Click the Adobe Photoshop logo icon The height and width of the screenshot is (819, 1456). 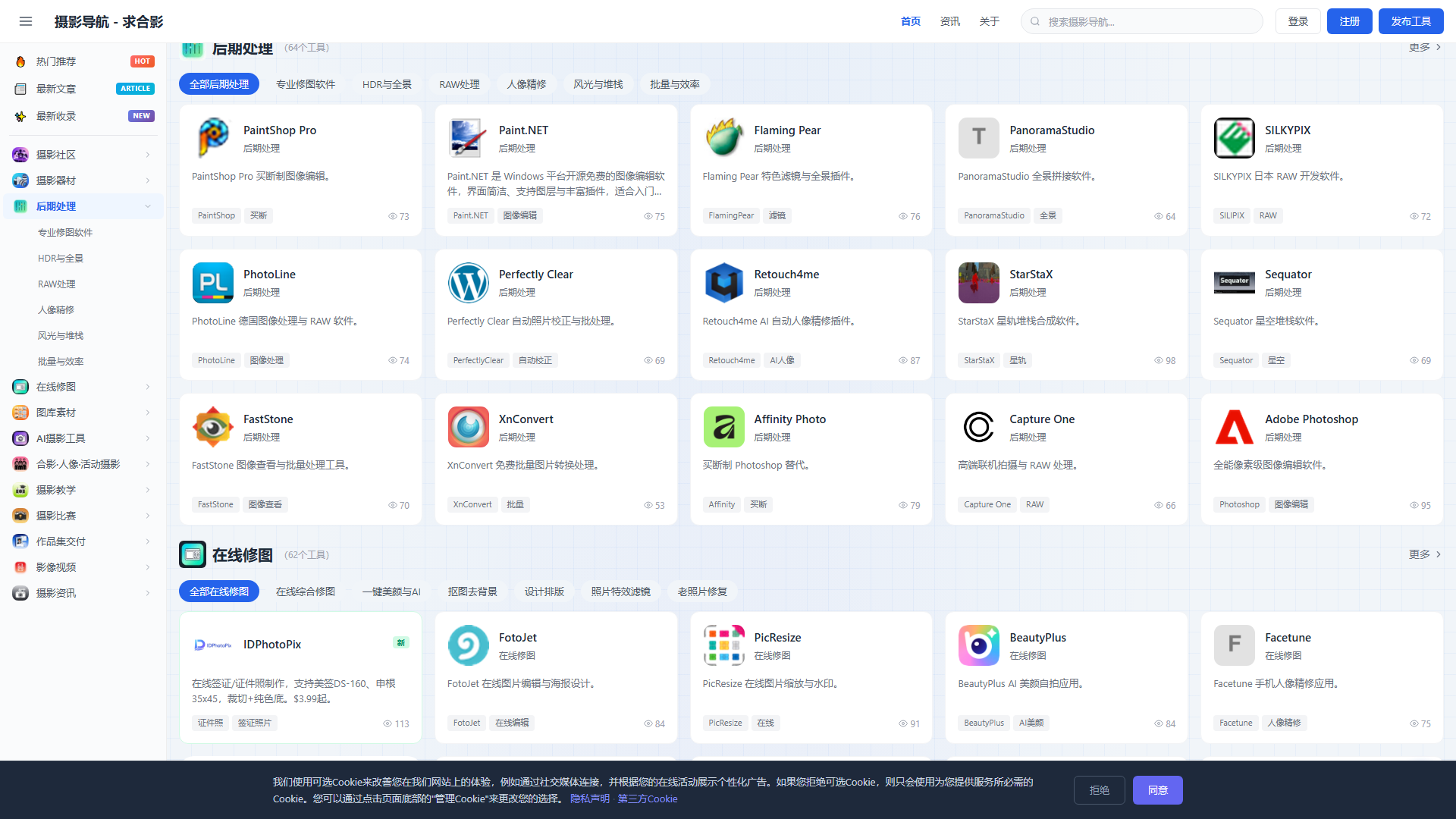click(1234, 427)
